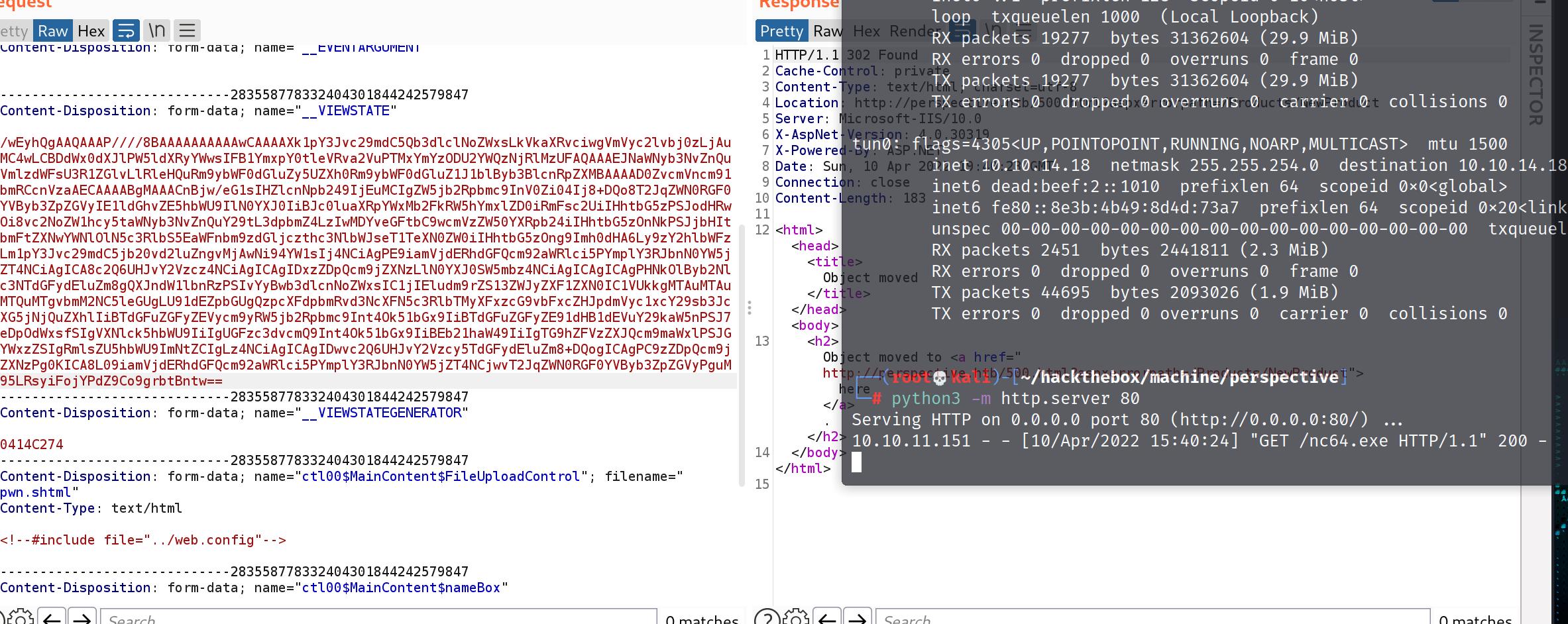Image resolution: width=1568 pixels, height=624 pixels.
Task: Click the "ctl00$MainContent$nameBox" field name
Action: coord(401,588)
